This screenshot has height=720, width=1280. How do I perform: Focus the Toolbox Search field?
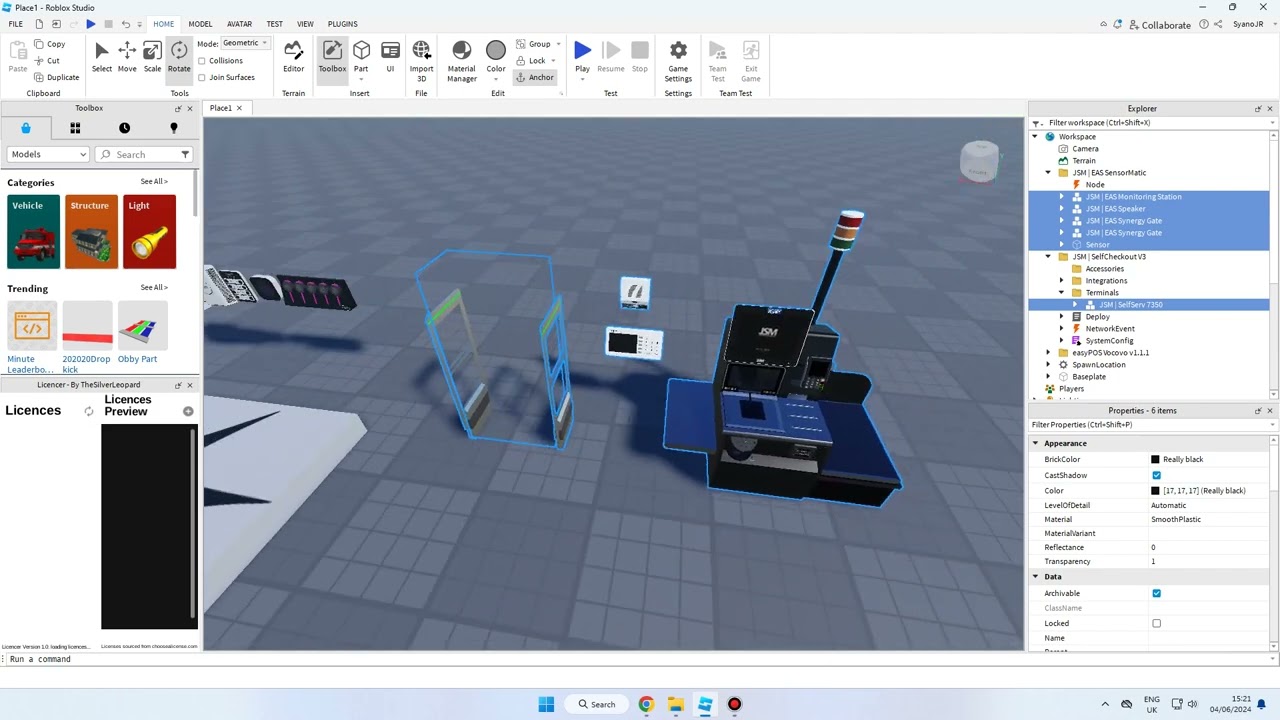pos(145,154)
